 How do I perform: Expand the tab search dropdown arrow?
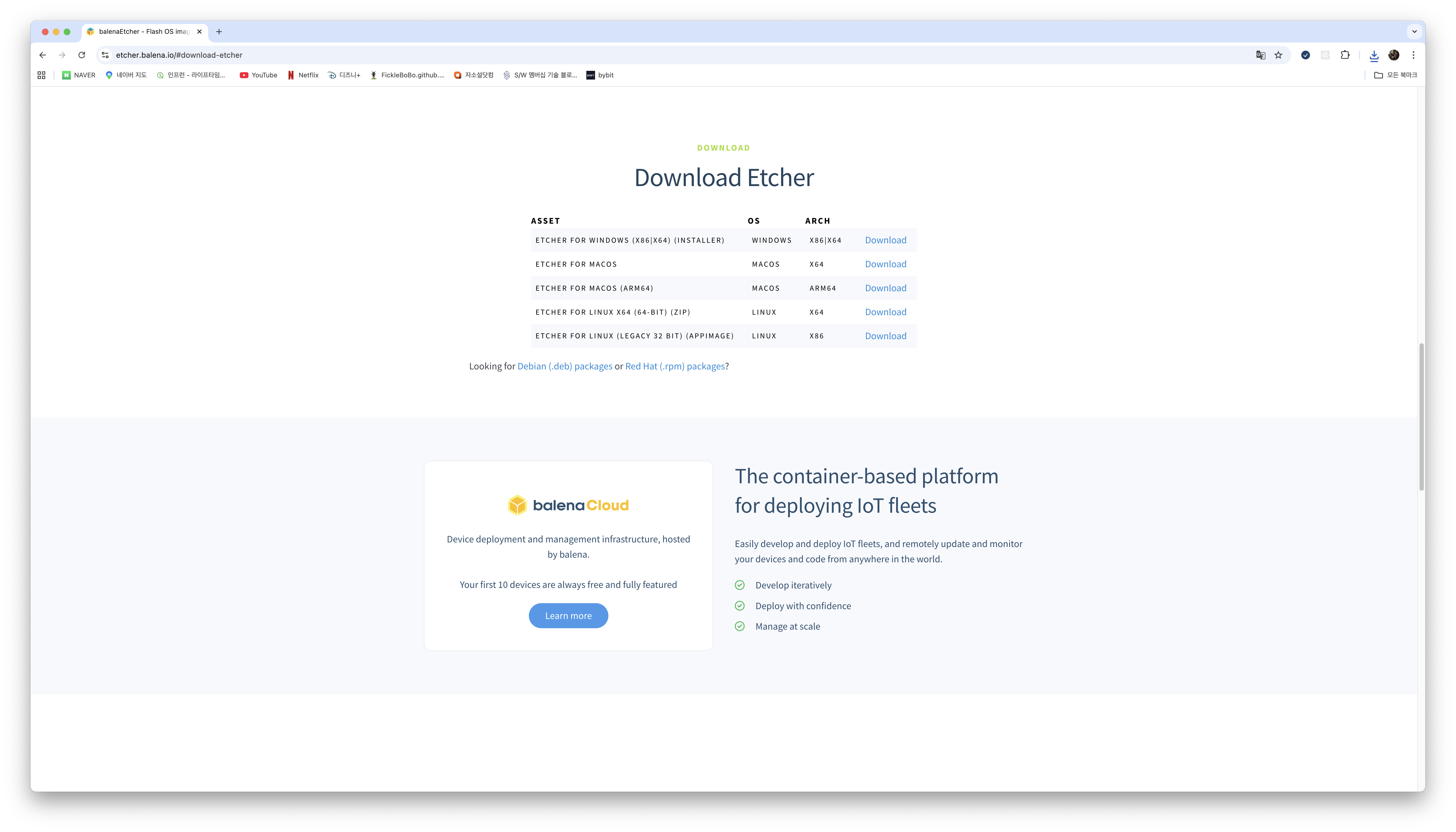(x=1414, y=31)
